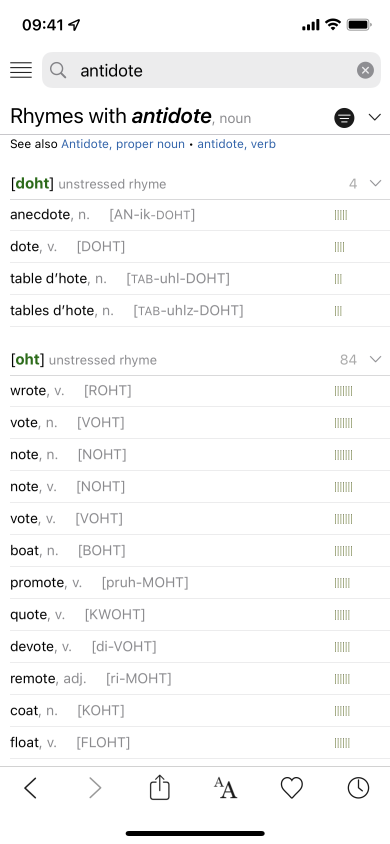This screenshot has width=390, height=844.
Task: Adjust text size with the AA icon
Action: 225,789
